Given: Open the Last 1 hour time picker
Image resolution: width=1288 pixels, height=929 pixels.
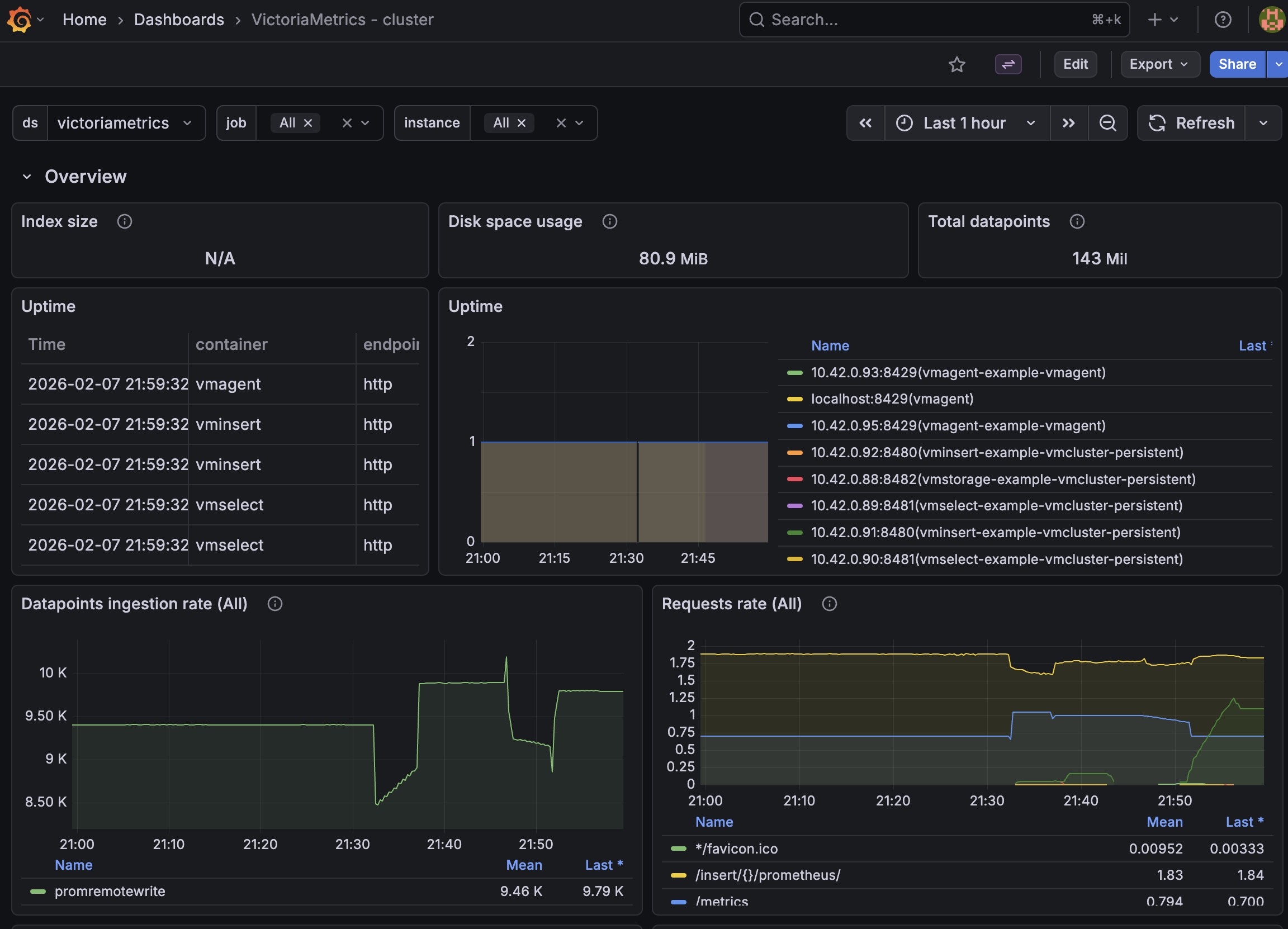Looking at the screenshot, I should pyautogui.click(x=965, y=123).
